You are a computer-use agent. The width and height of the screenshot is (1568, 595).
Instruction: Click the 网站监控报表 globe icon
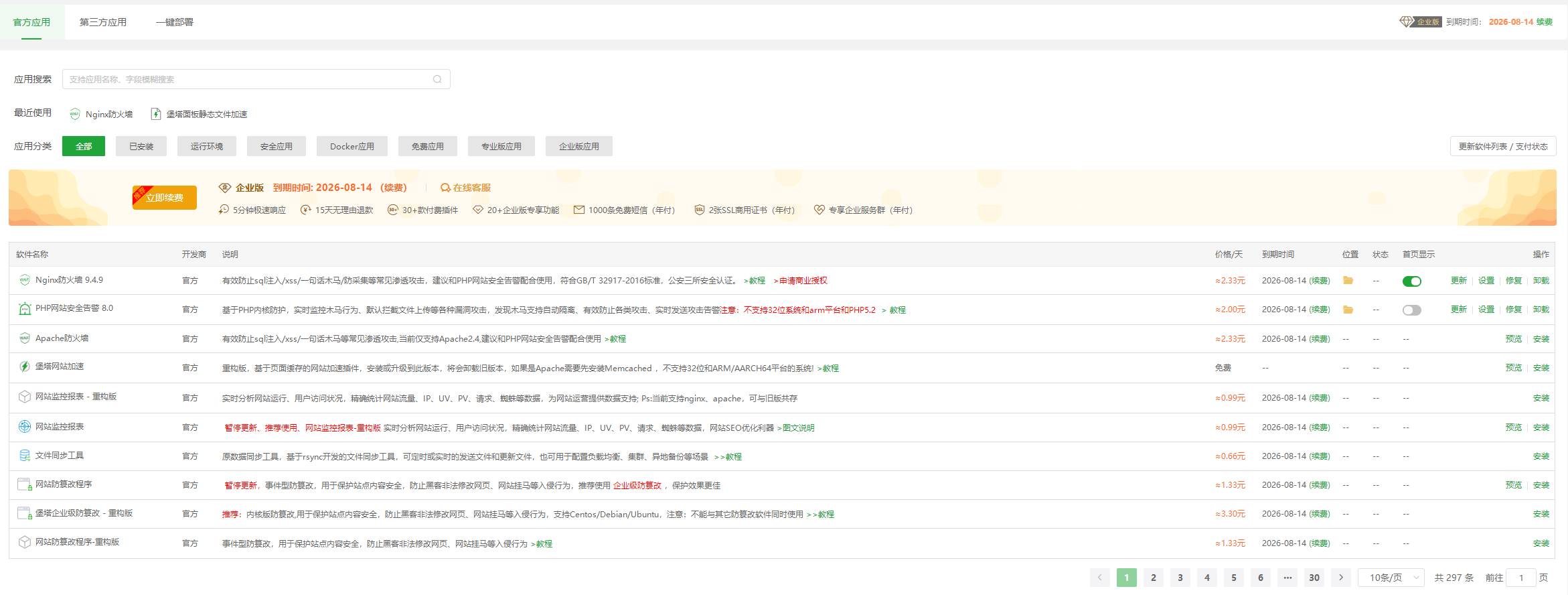pos(25,427)
